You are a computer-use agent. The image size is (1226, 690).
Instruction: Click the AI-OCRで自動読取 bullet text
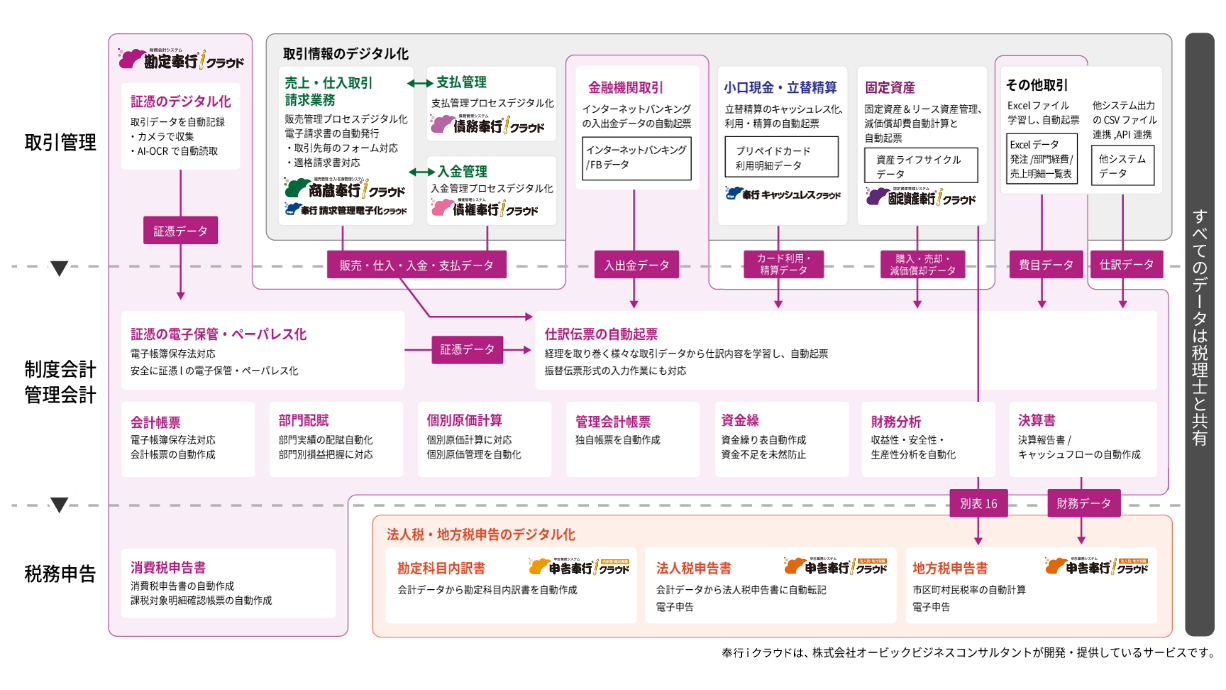point(175,152)
